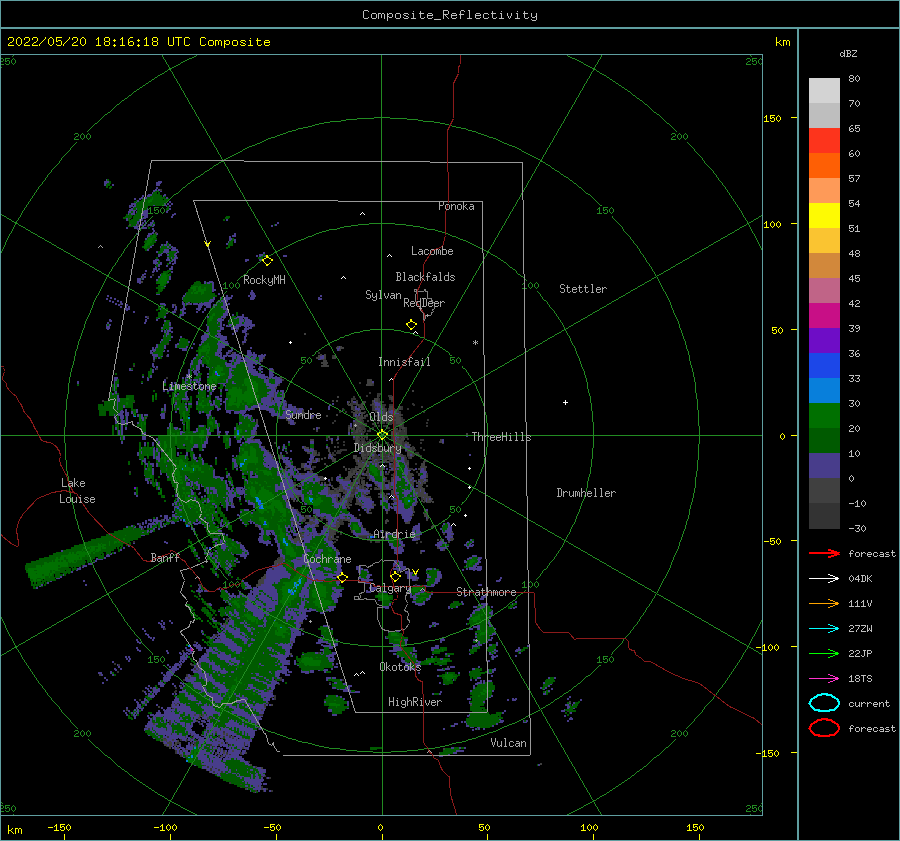Pick the red swatch between 65 and 60

[824, 141]
